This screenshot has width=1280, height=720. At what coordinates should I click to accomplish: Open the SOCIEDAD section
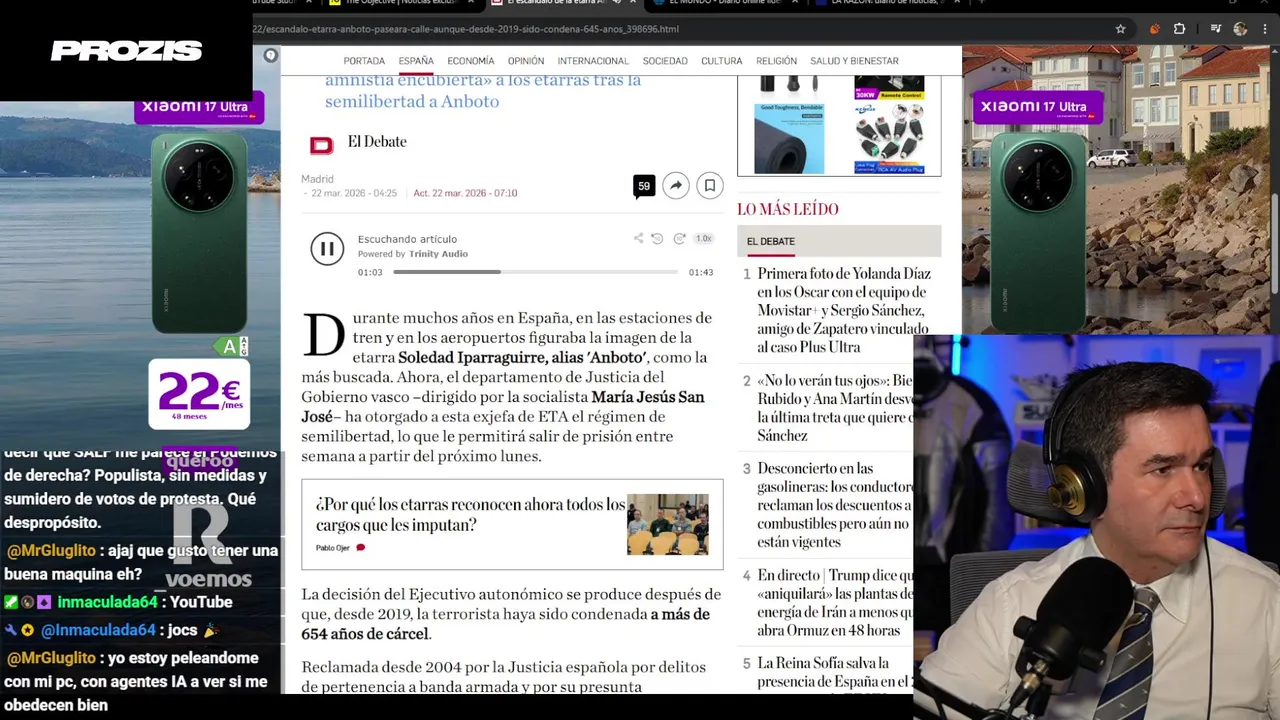tap(665, 61)
